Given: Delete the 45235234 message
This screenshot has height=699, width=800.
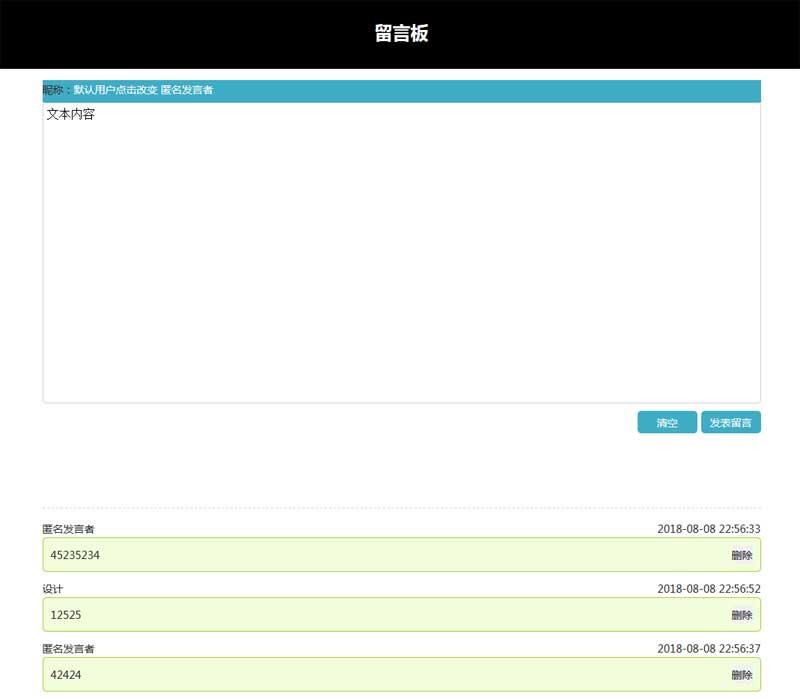Looking at the screenshot, I should [742, 555].
